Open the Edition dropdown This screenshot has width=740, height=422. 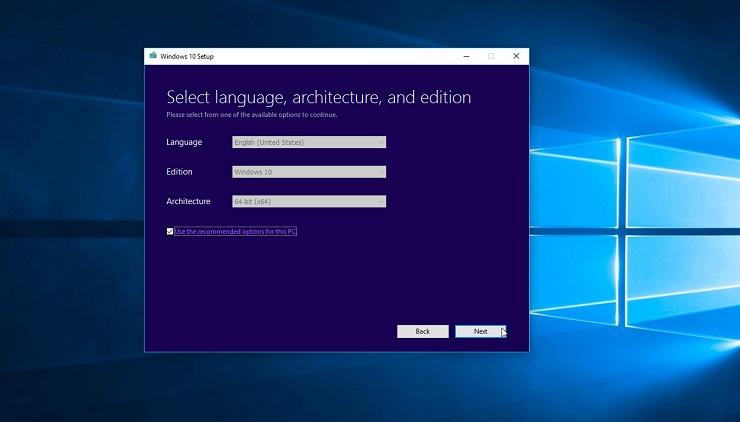(x=309, y=172)
